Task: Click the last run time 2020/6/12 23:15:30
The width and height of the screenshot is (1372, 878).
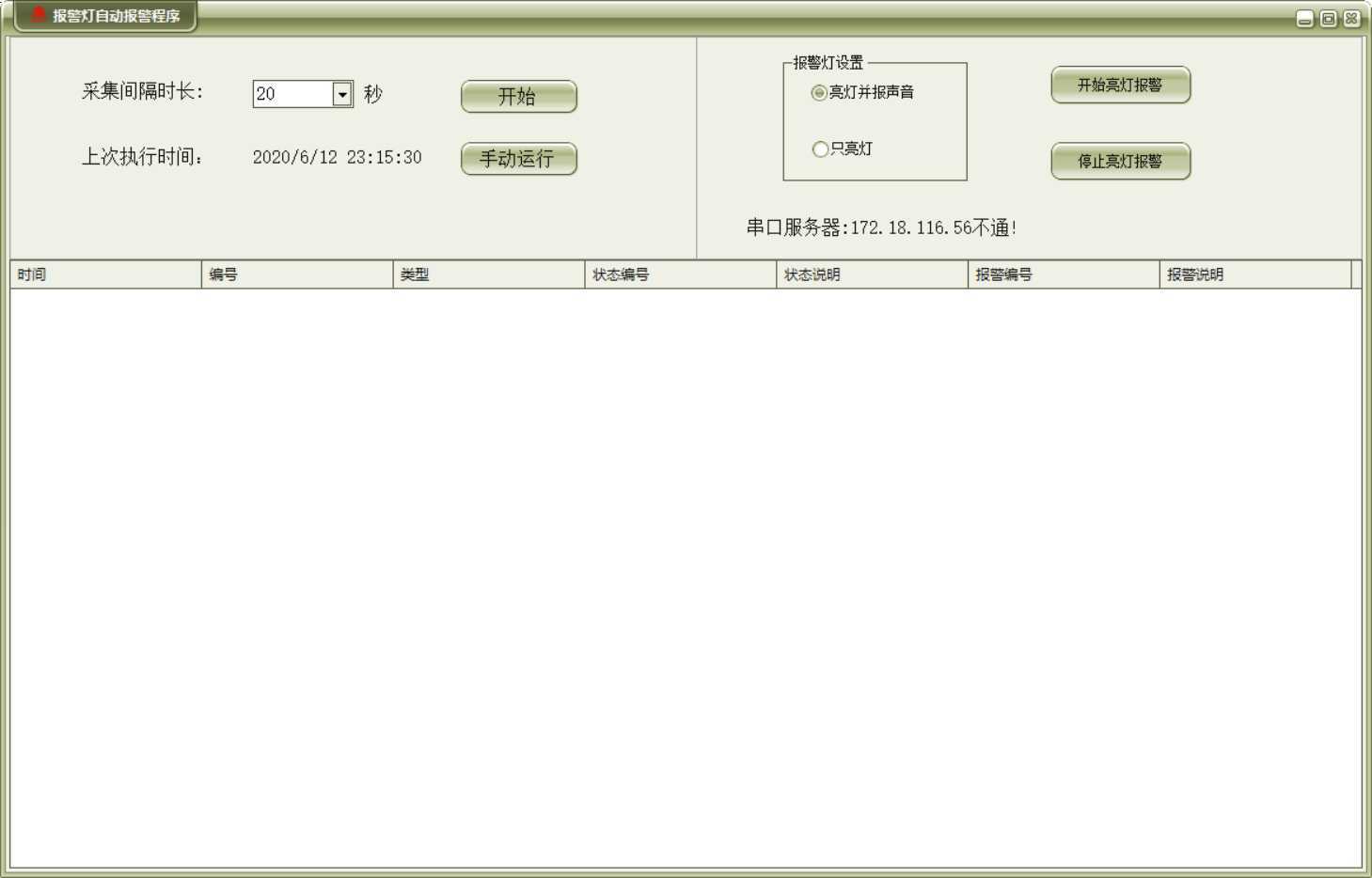Action: pyautogui.click(x=337, y=157)
